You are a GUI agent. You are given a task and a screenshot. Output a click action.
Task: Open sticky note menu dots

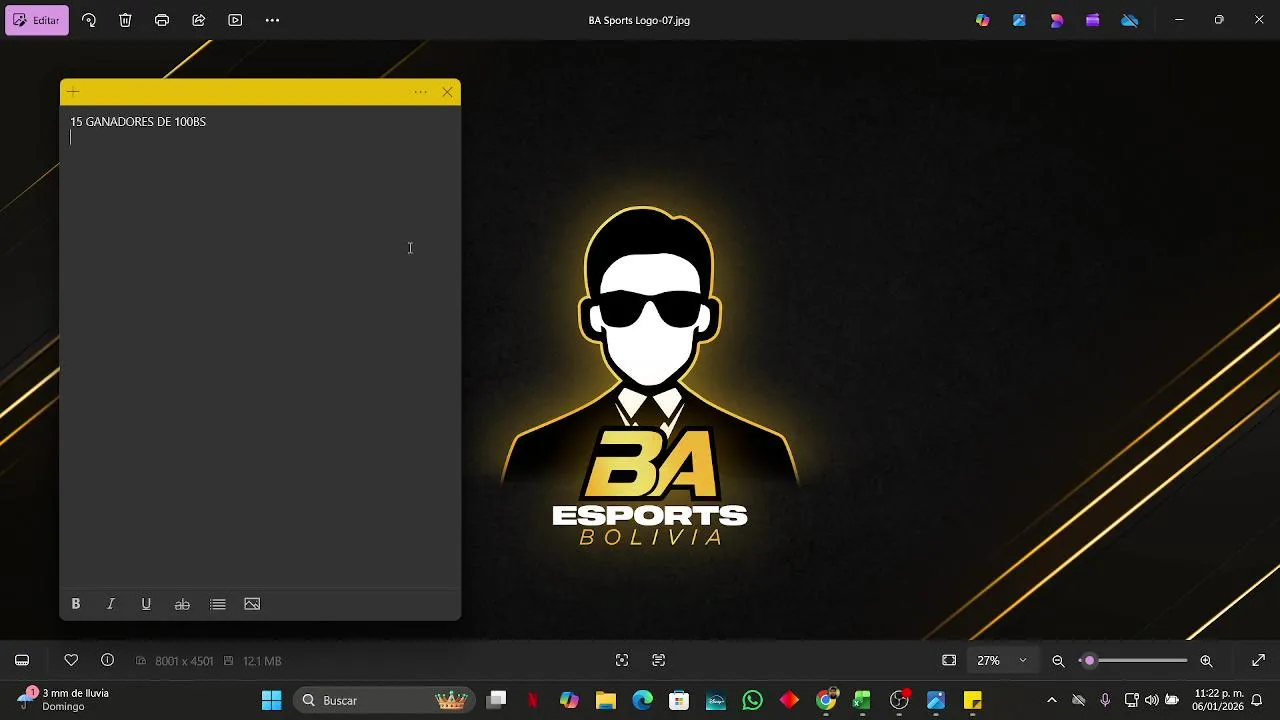coord(421,92)
